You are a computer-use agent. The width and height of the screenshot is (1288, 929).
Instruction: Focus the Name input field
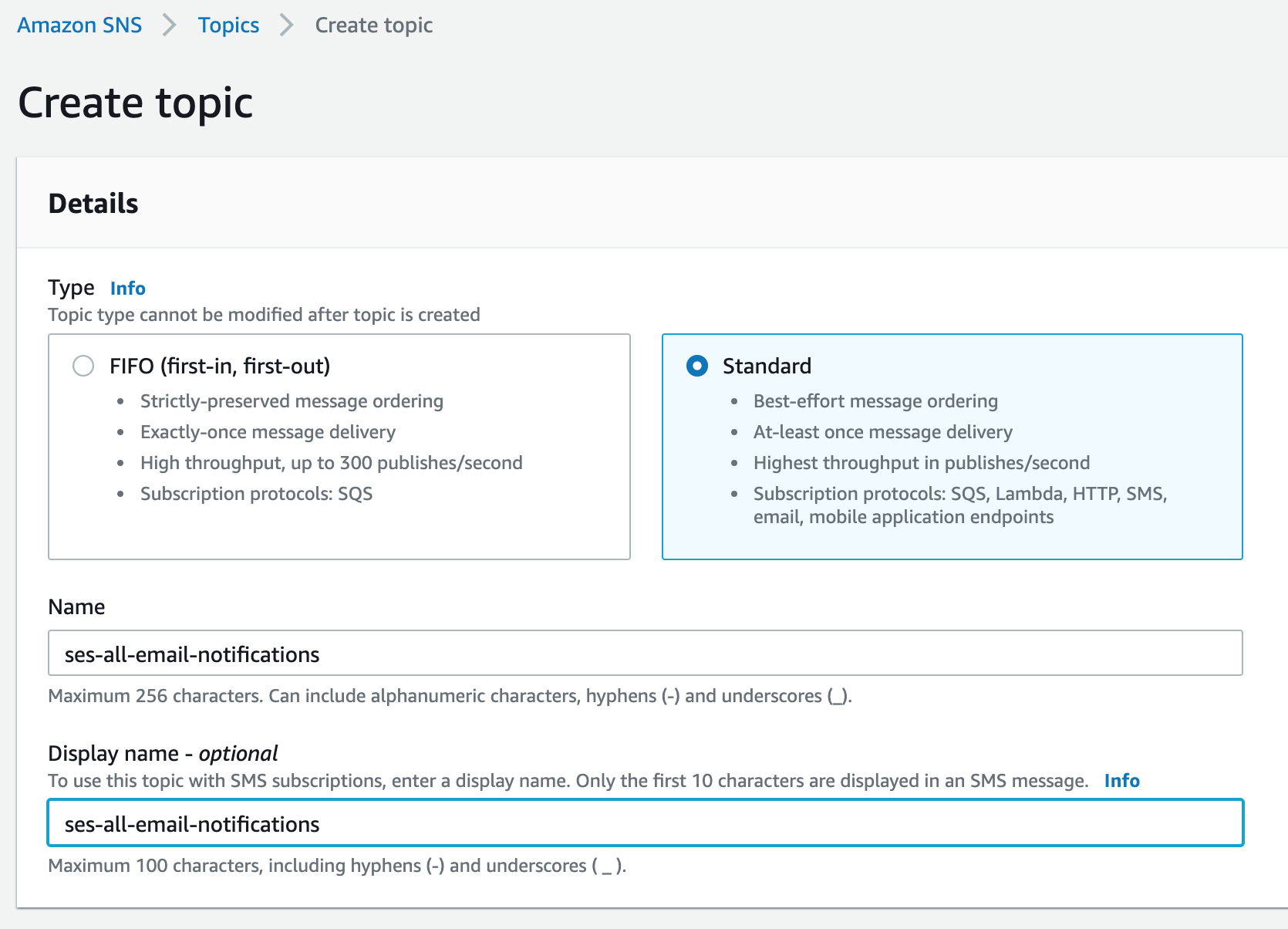pyautogui.click(x=645, y=654)
